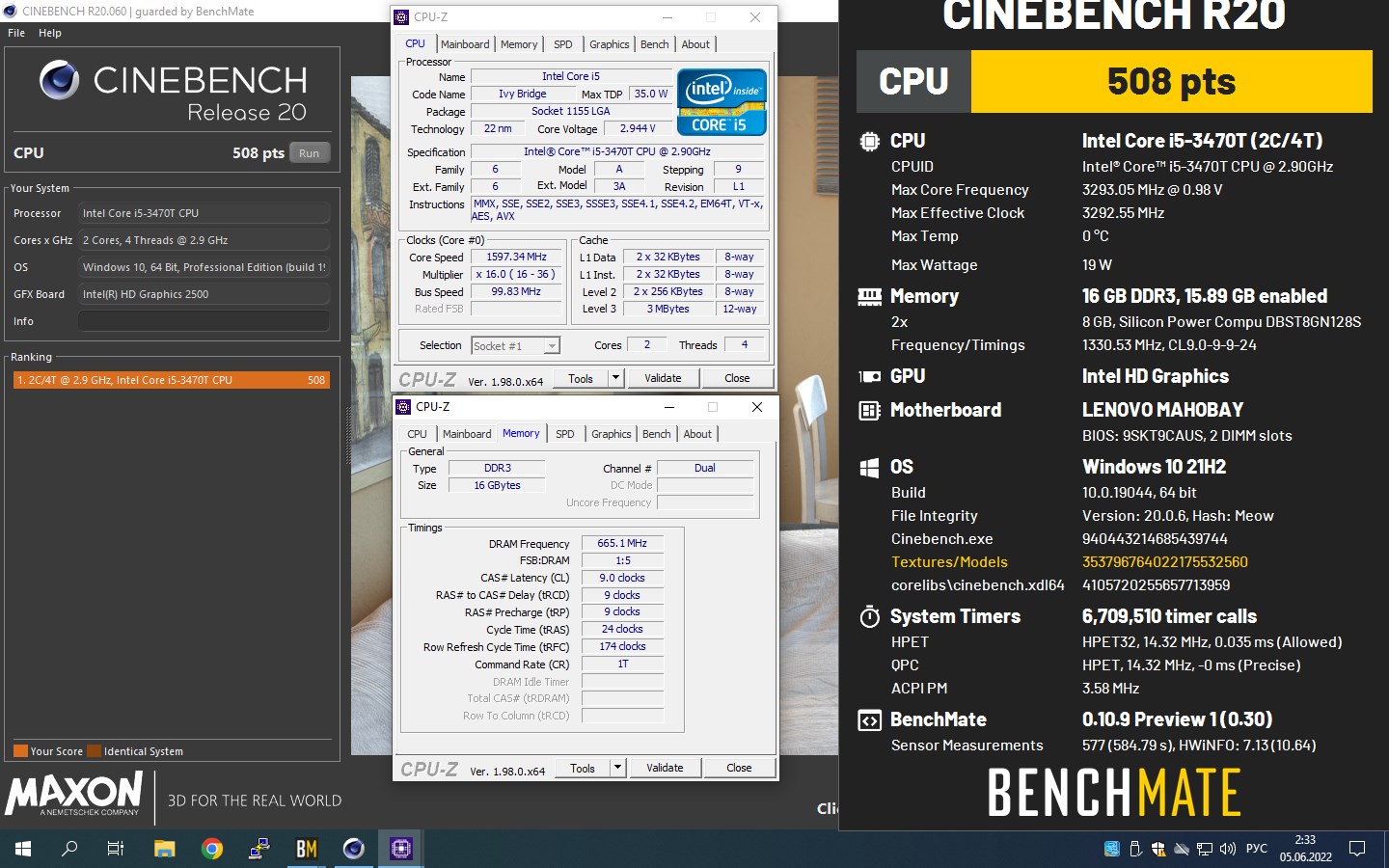Image resolution: width=1389 pixels, height=868 pixels.
Task: Open Graphics tab in top CPU-Z
Action: [x=609, y=44]
